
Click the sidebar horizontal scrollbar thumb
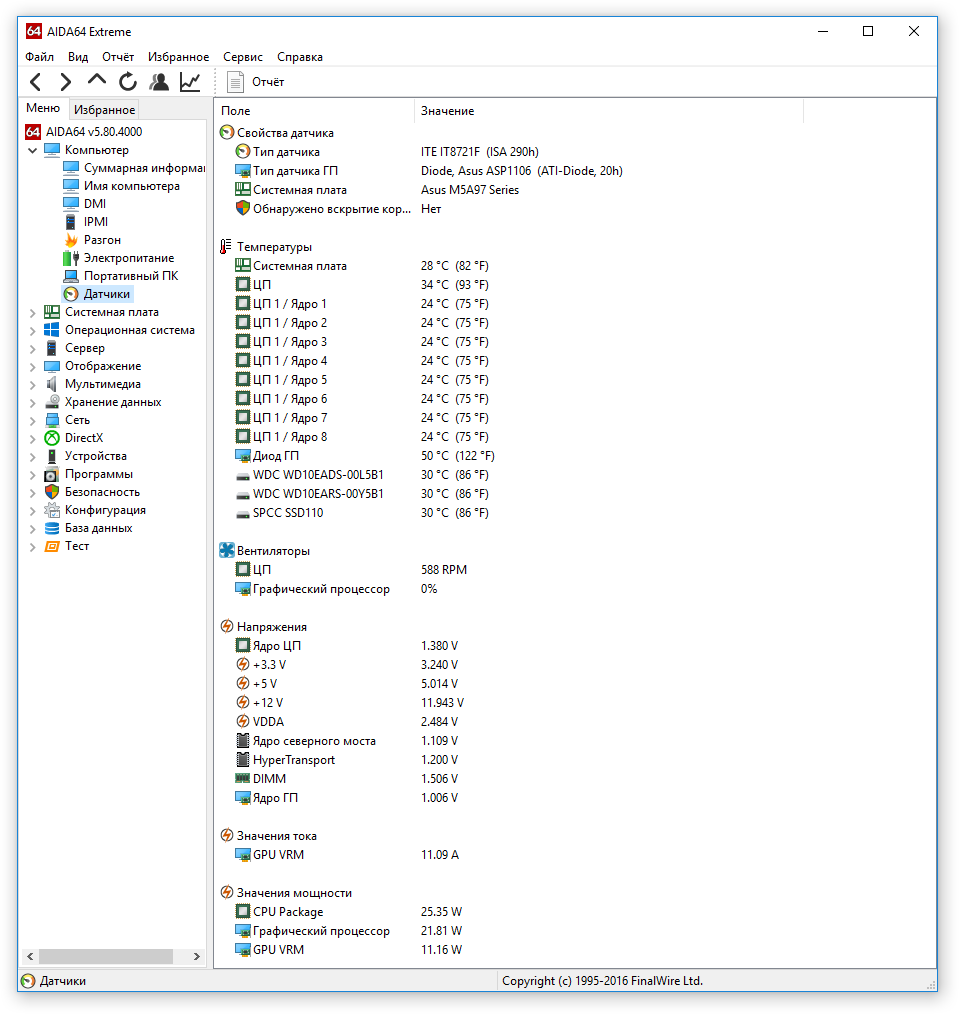tap(105, 956)
